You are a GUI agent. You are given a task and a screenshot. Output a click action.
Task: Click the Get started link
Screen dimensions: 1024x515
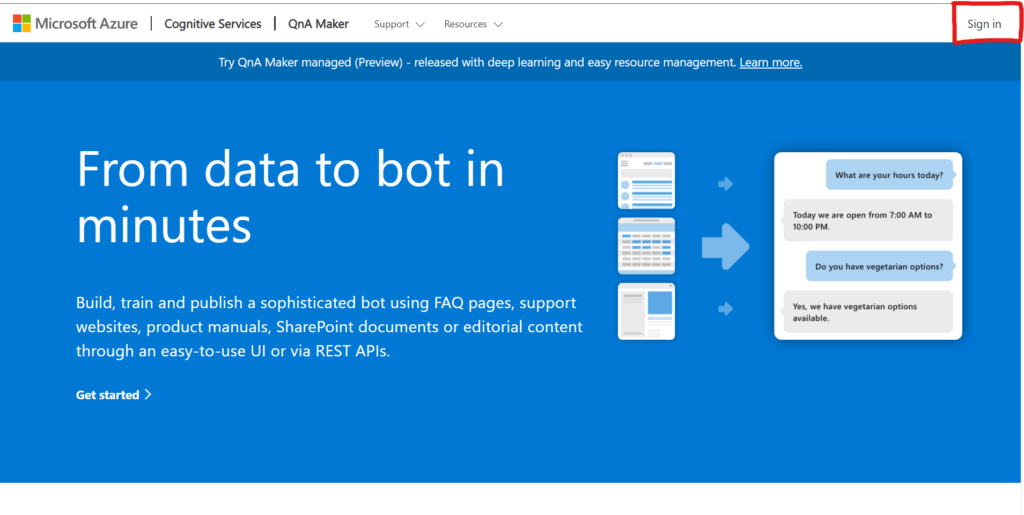coord(107,395)
